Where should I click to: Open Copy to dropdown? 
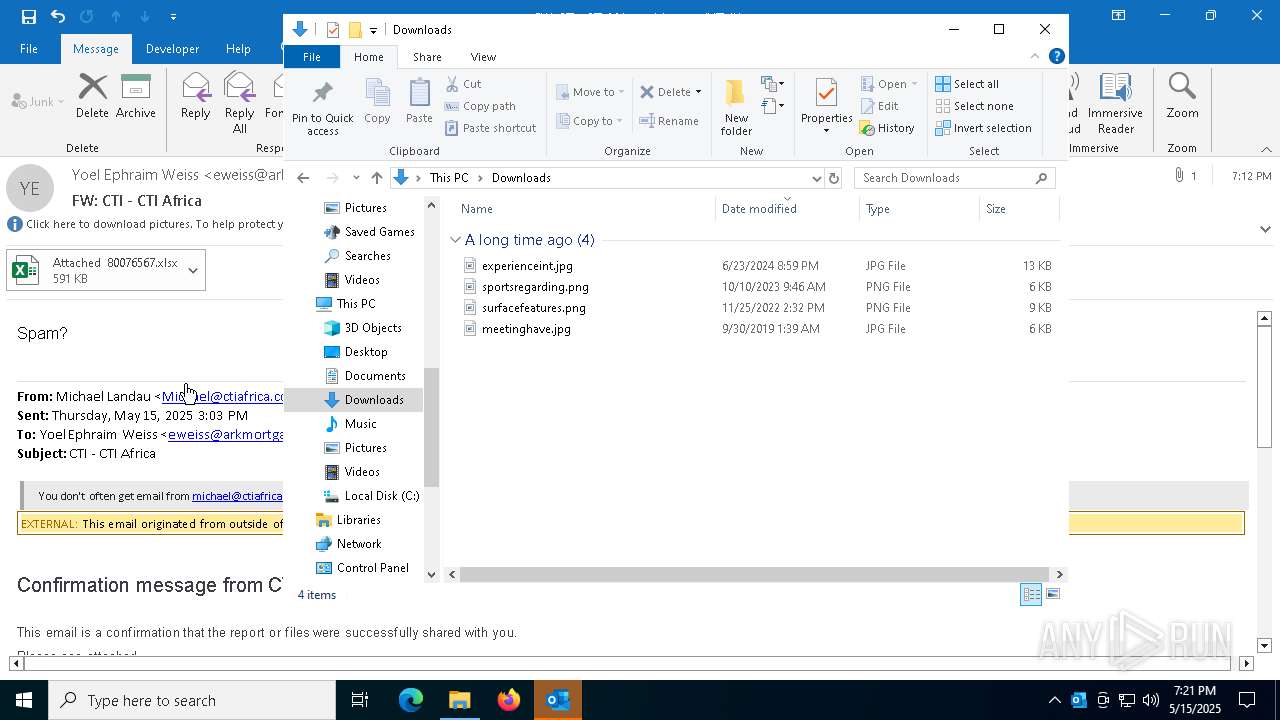click(589, 121)
